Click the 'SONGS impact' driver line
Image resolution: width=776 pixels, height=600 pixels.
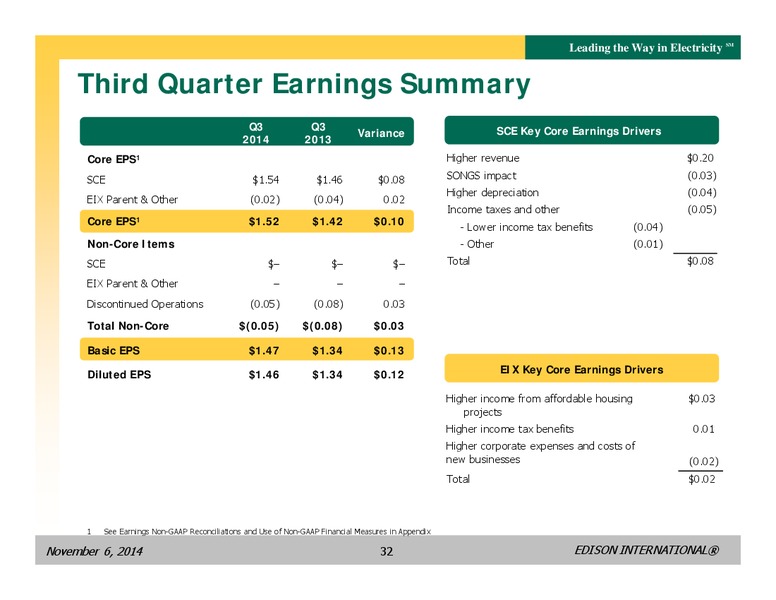481,176
